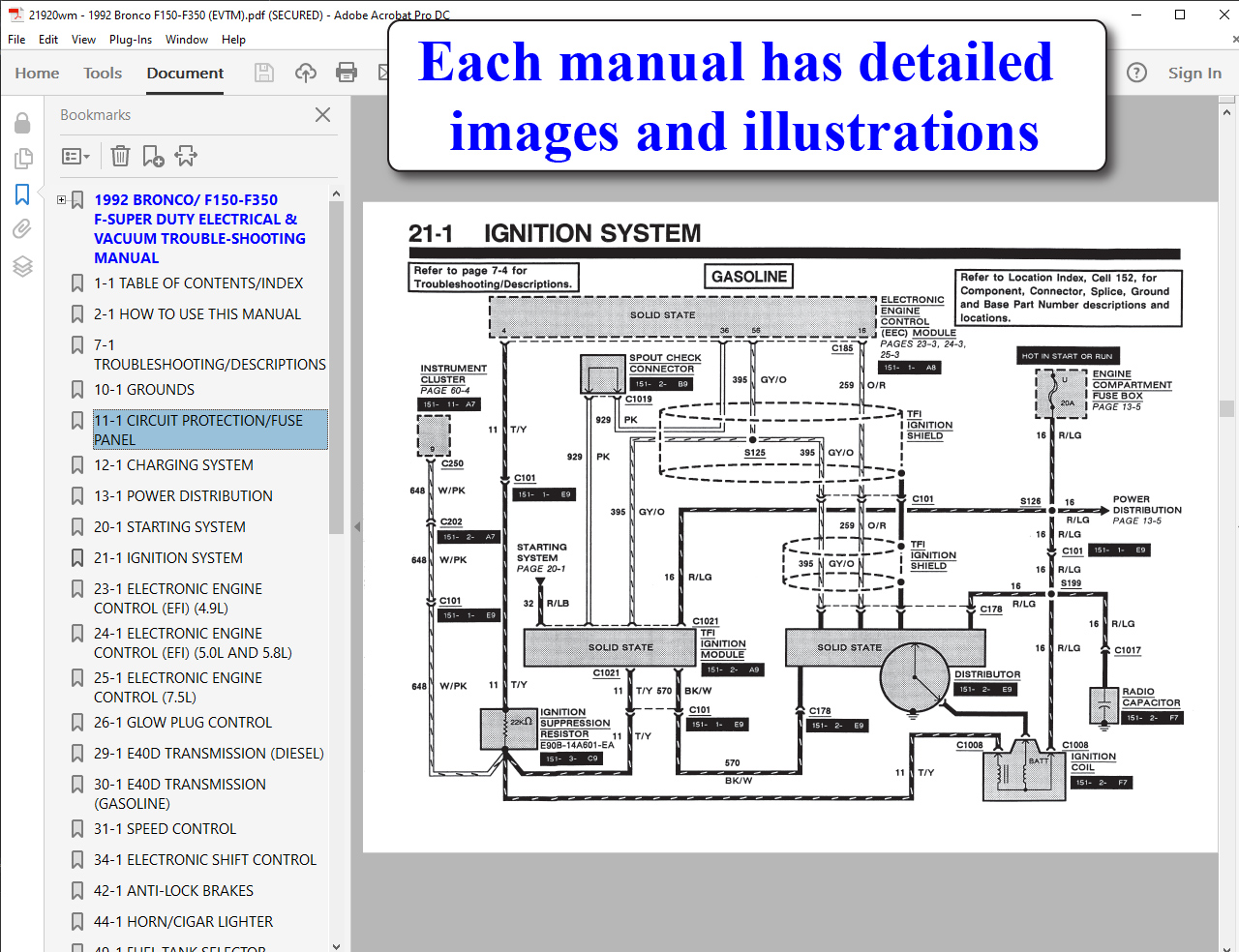Open the Page Thumbnails panel icon
This screenshot has height=952, width=1239.
click(x=22, y=158)
